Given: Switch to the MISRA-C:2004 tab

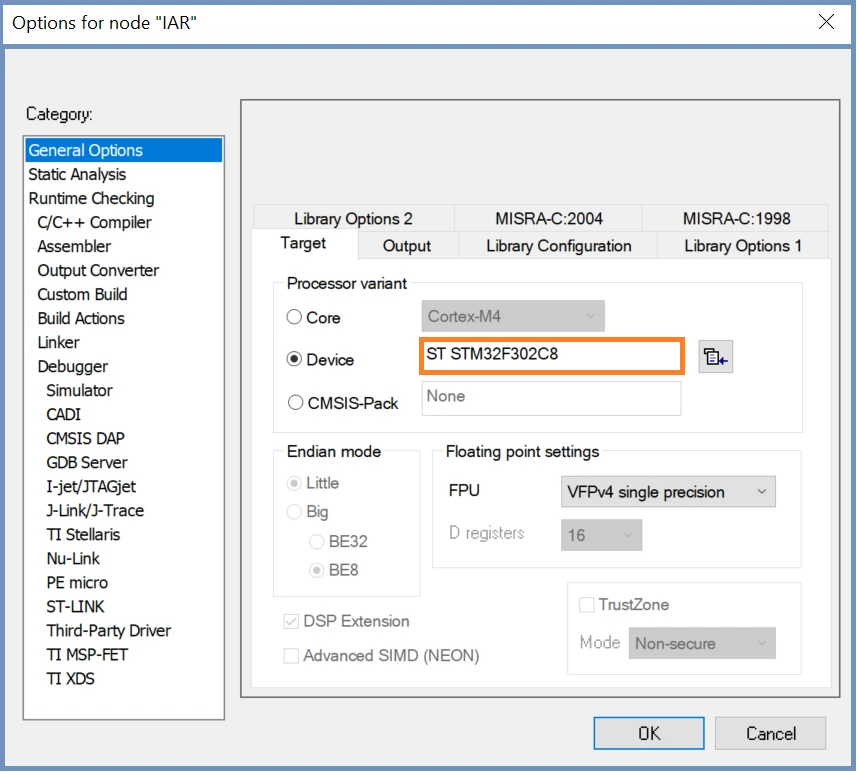Looking at the screenshot, I should point(548,218).
